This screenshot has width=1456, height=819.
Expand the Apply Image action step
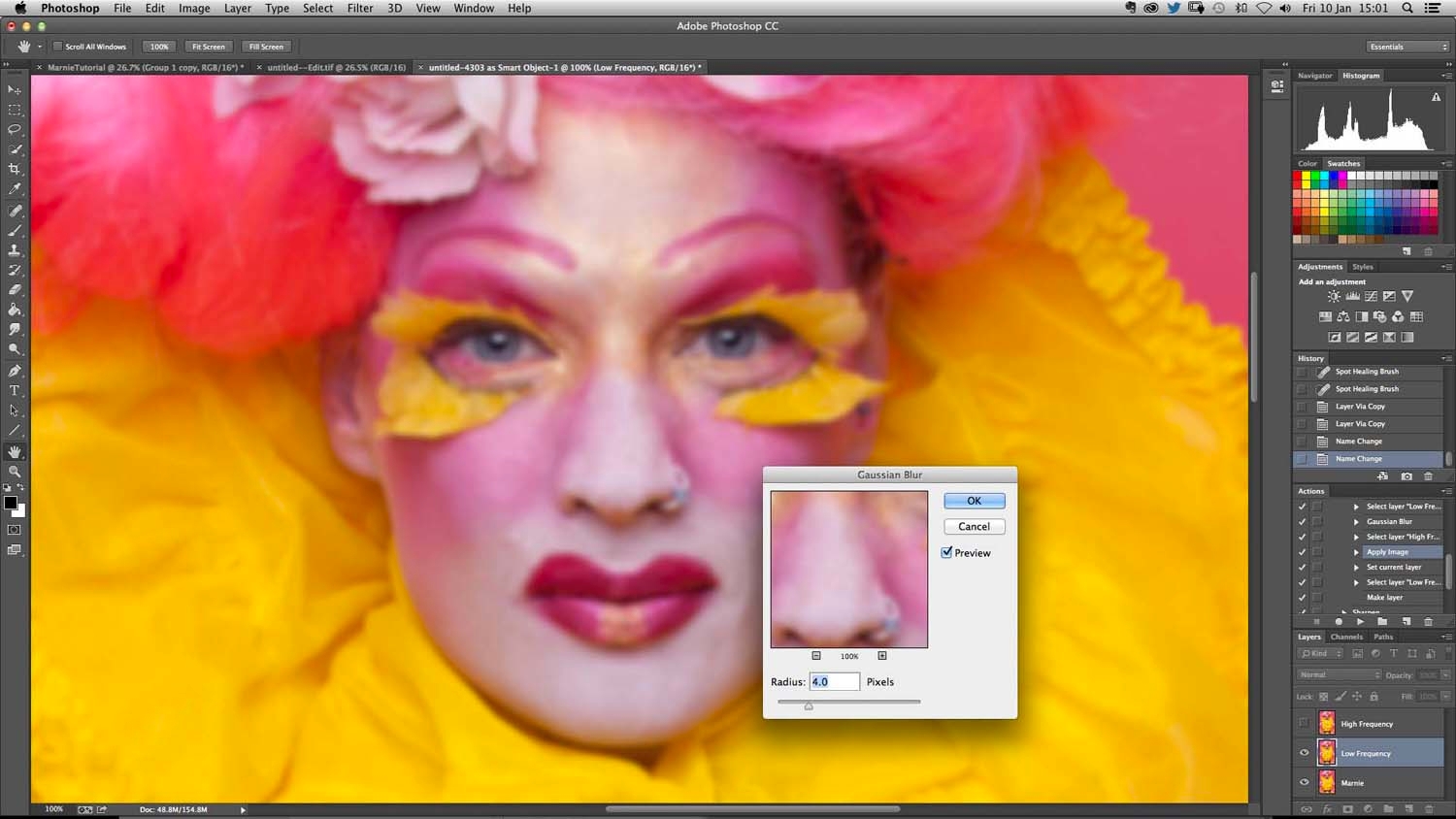pos(1356,552)
